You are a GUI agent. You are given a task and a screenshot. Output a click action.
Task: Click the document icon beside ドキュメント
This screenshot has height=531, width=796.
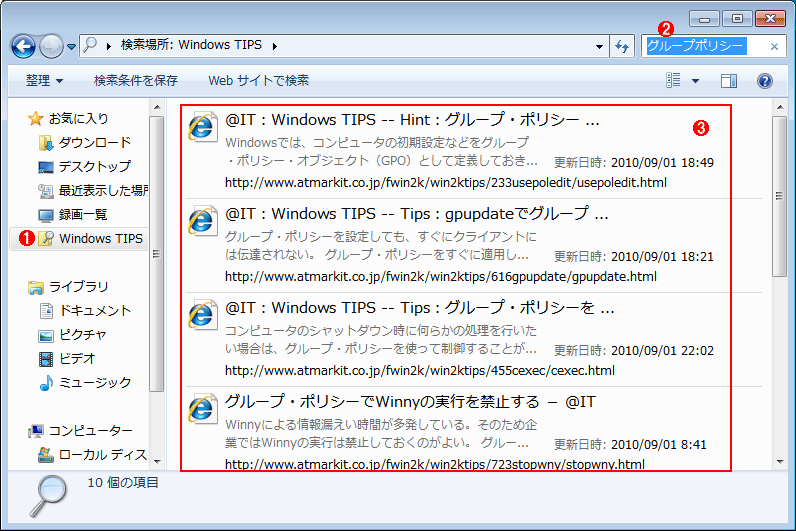46,310
